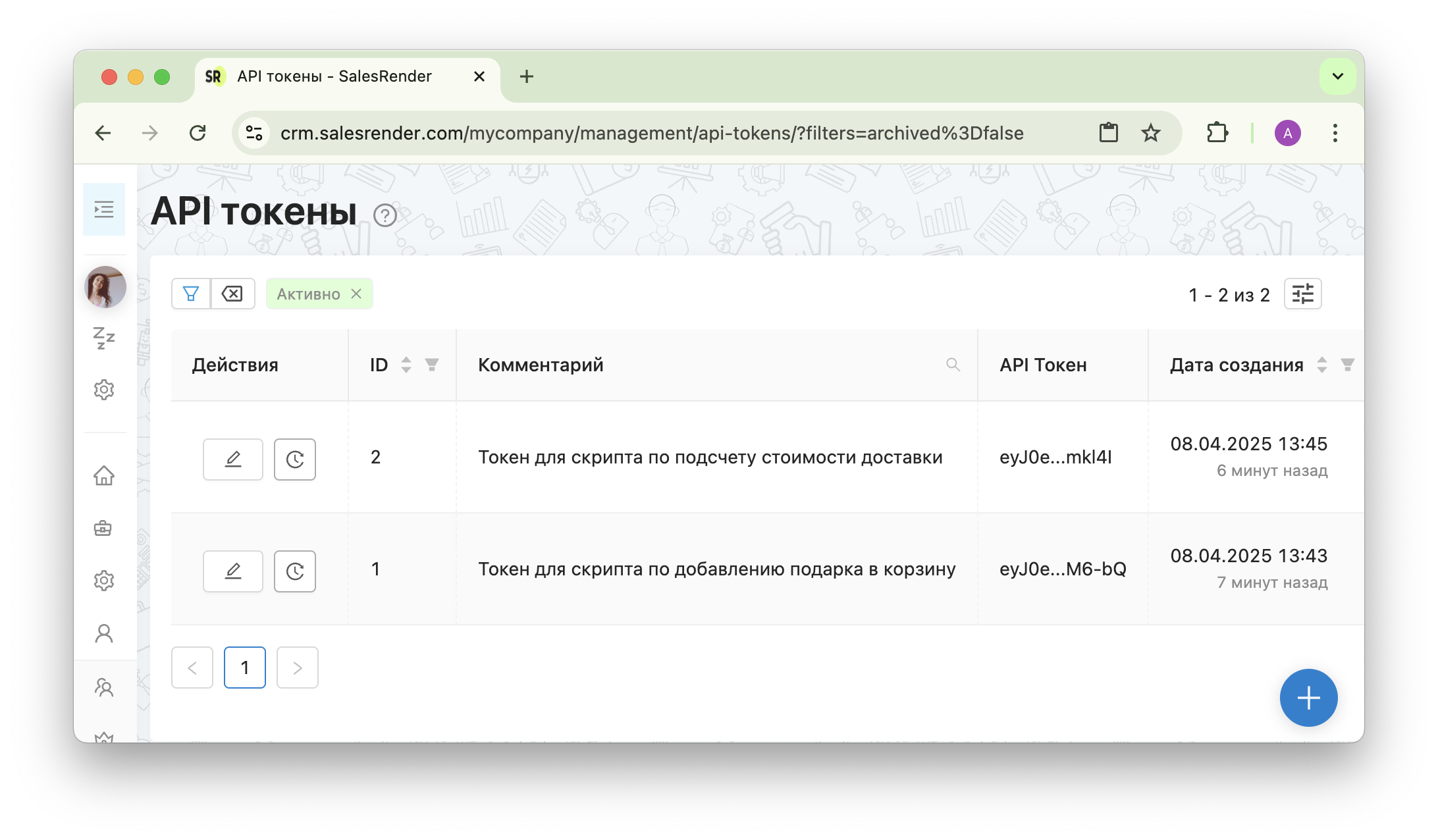Open a new browser tab
This screenshot has height=840, width=1438.
(527, 76)
